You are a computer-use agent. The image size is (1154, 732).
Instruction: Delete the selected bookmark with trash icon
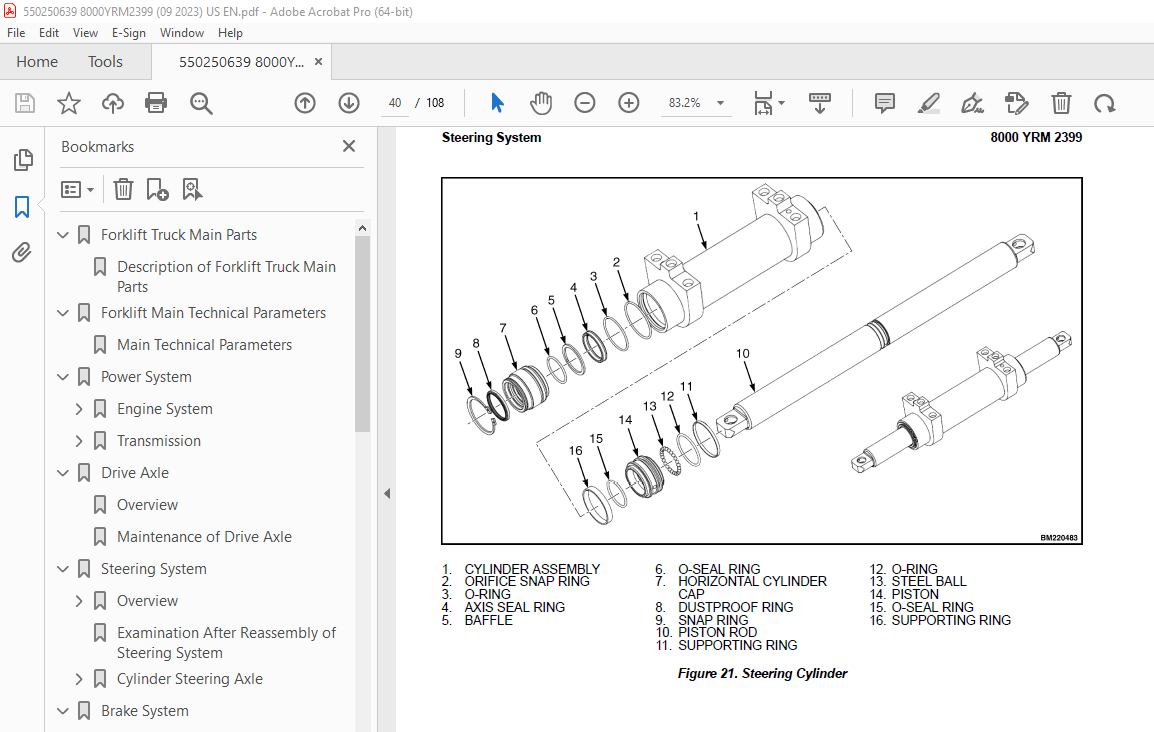(x=123, y=189)
